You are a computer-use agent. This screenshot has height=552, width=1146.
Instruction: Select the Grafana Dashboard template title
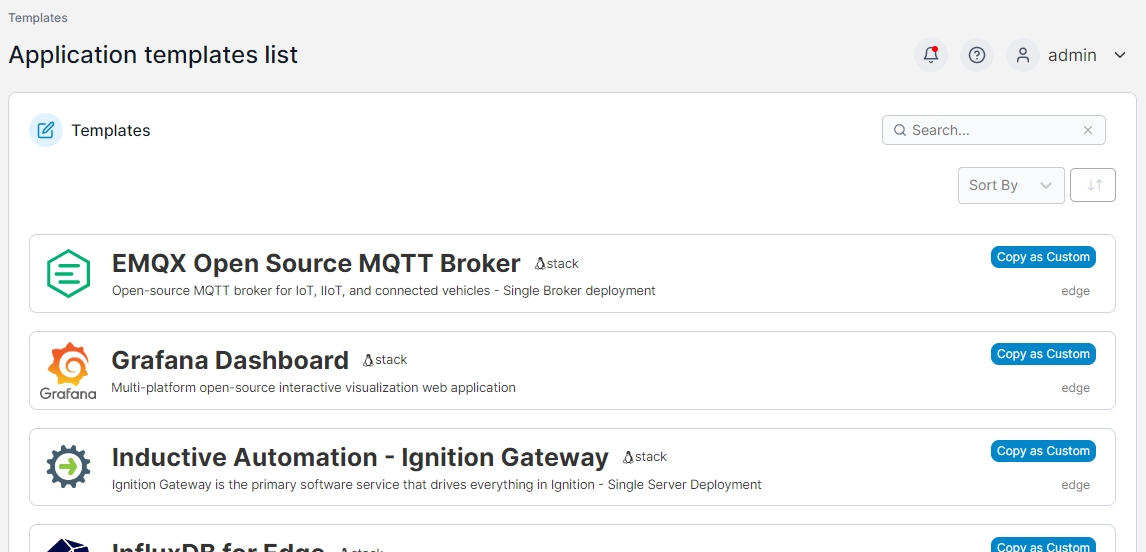point(230,360)
